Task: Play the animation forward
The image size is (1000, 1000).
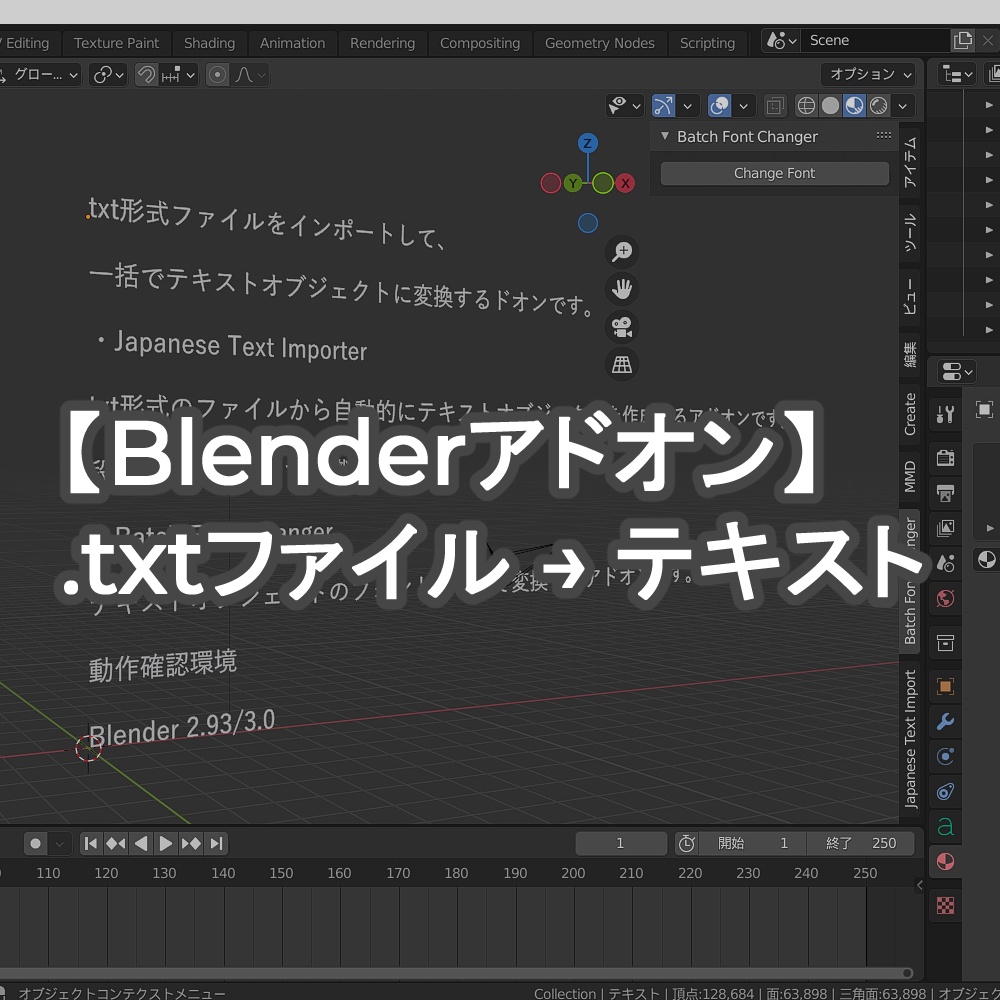Action: (x=165, y=844)
